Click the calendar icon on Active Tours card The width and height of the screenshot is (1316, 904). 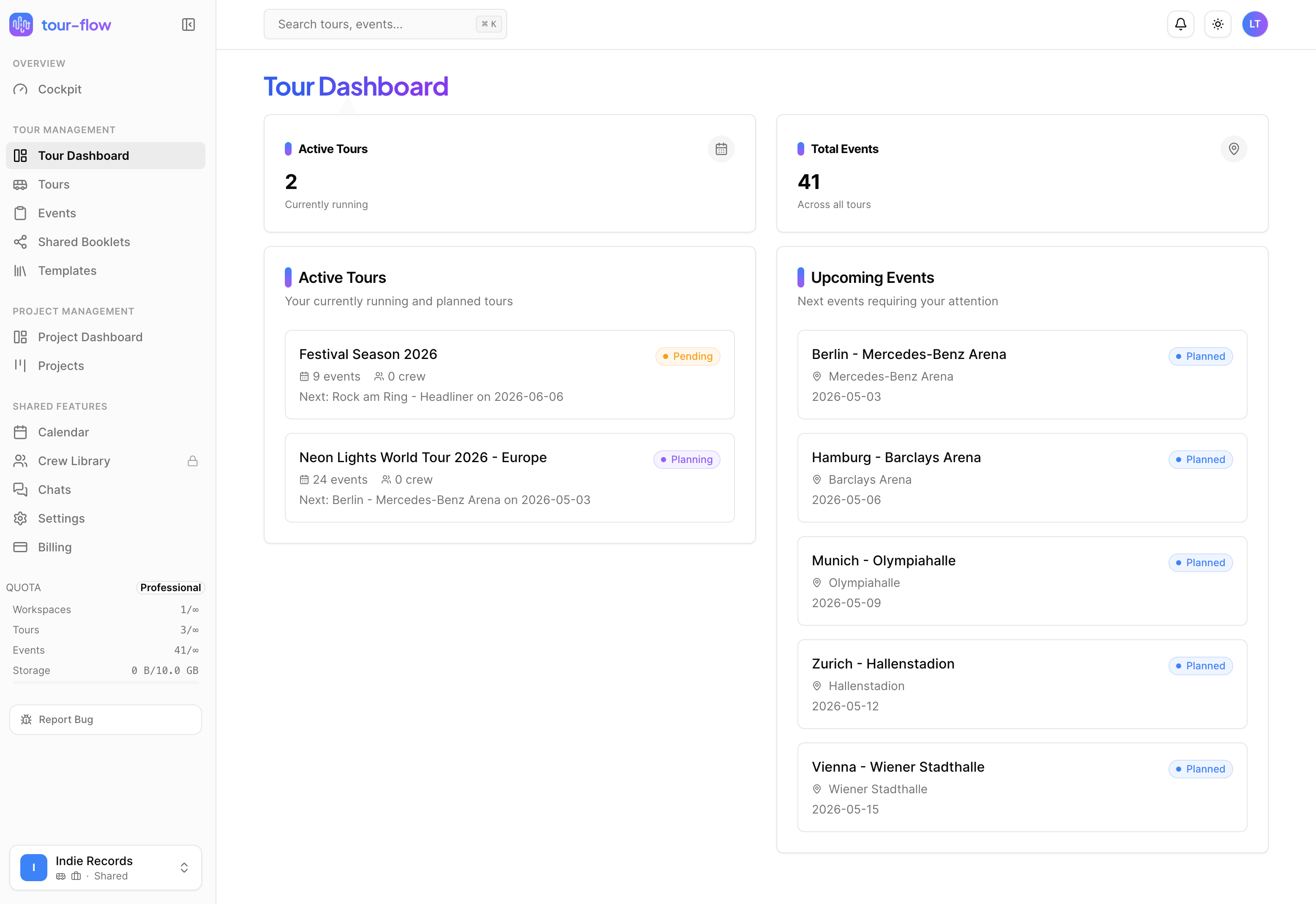point(721,148)
